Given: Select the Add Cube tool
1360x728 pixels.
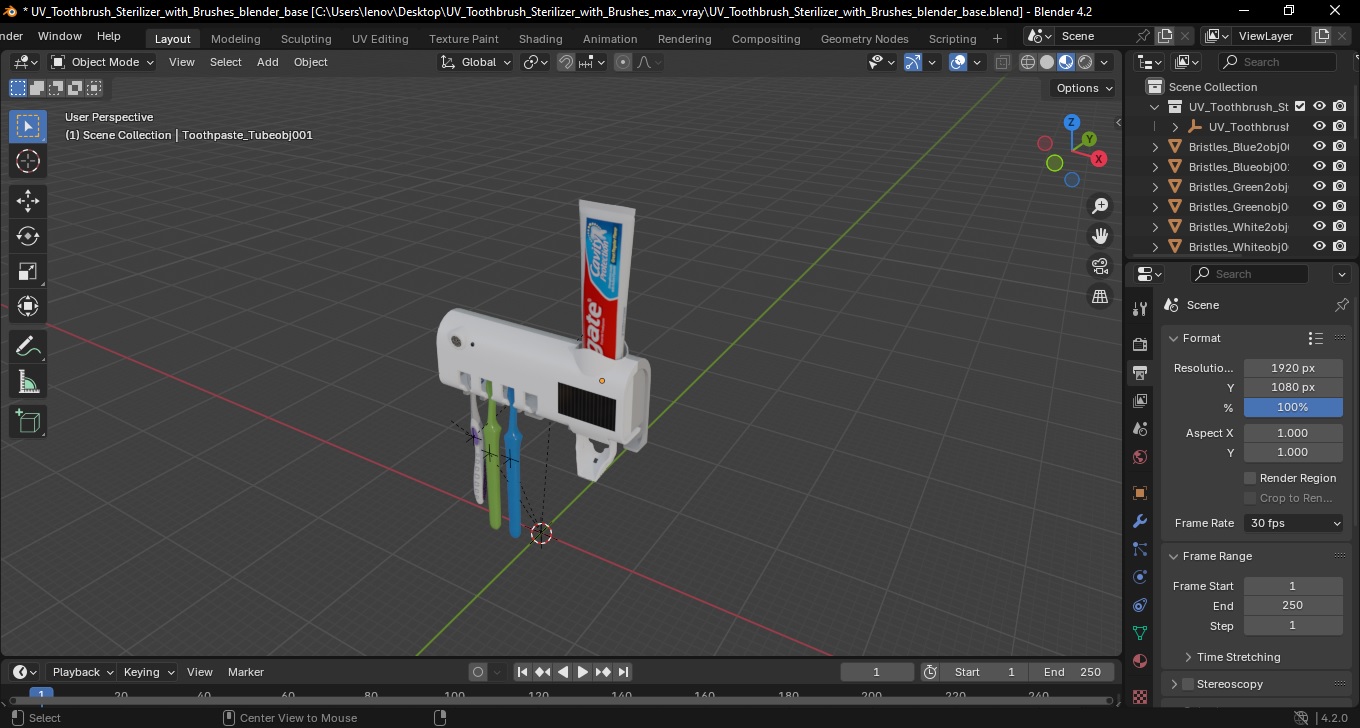Looking at the screenshot, I should point(28,422).
